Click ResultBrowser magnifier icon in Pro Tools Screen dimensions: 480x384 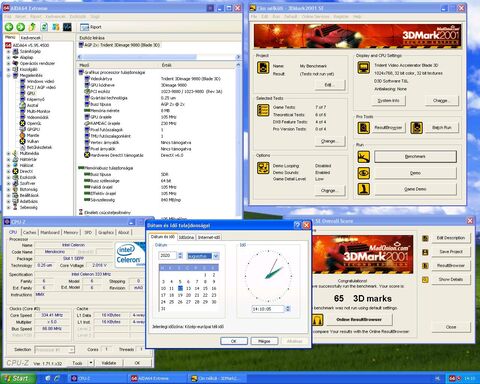point(364,128)
